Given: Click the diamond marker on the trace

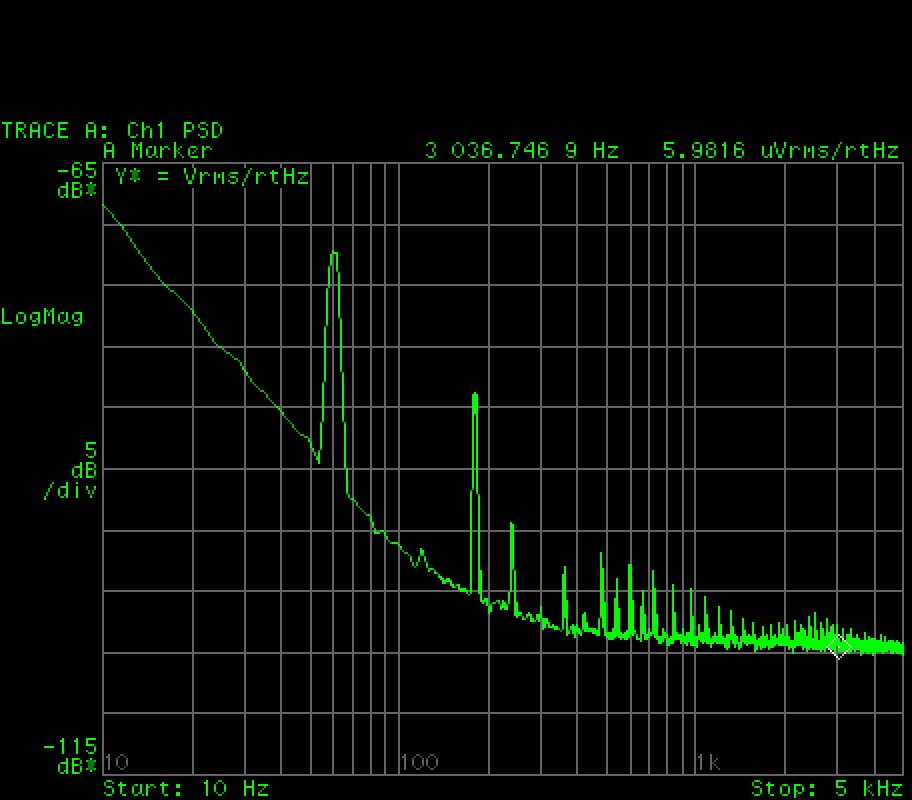Looking at the screenshot, I should pyautogui.click(x=839, y=646).
